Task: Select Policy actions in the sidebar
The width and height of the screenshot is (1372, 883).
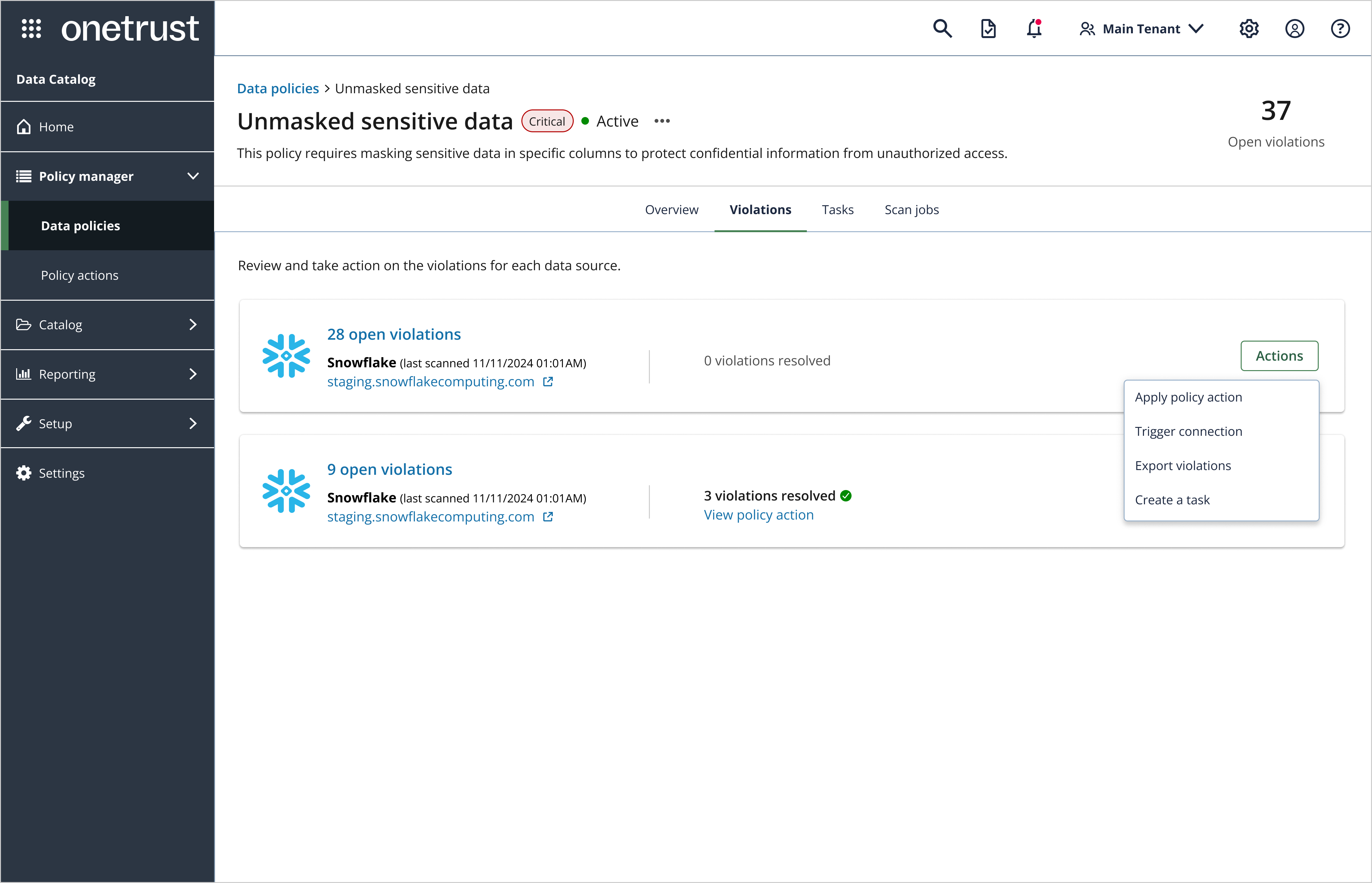Action: click(80, 275)
